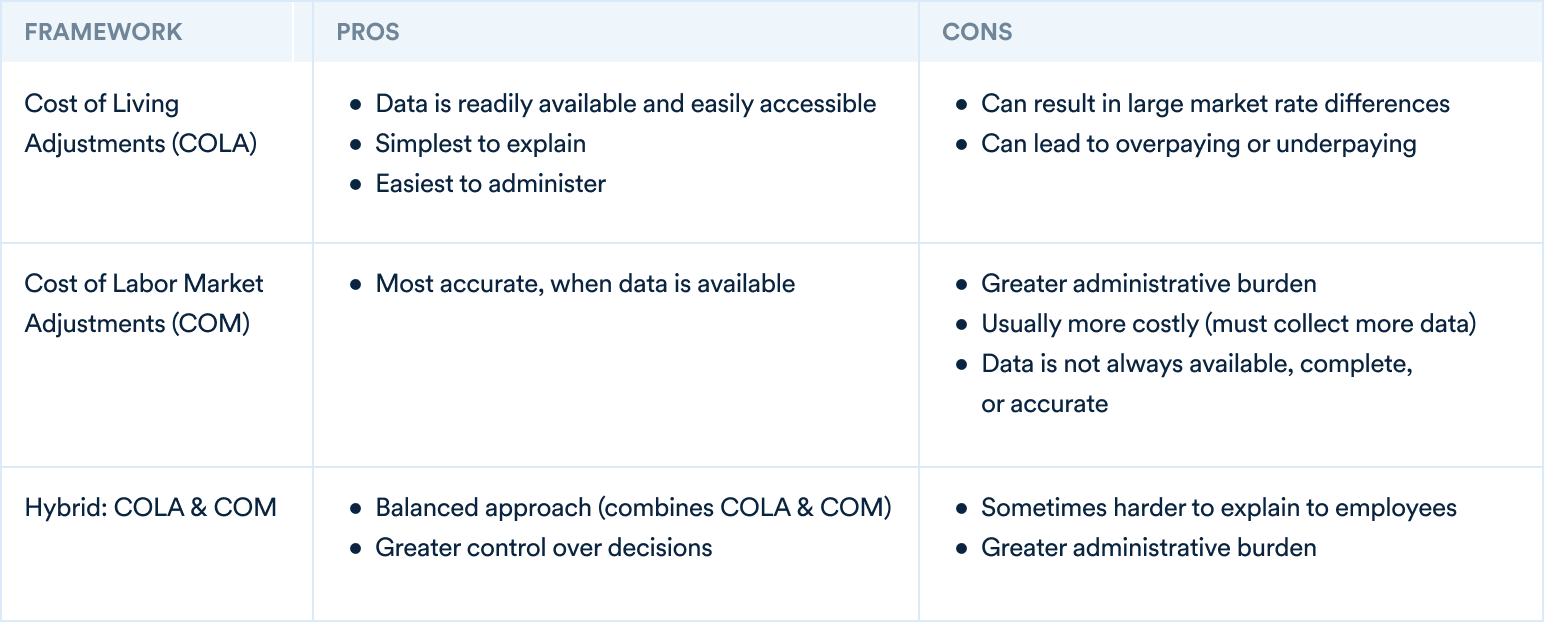The width and height of the screenshot is (1544, 622).
Task: Click 'Balanced approach (combines COLA & COM)'
Action: point(633,507)
